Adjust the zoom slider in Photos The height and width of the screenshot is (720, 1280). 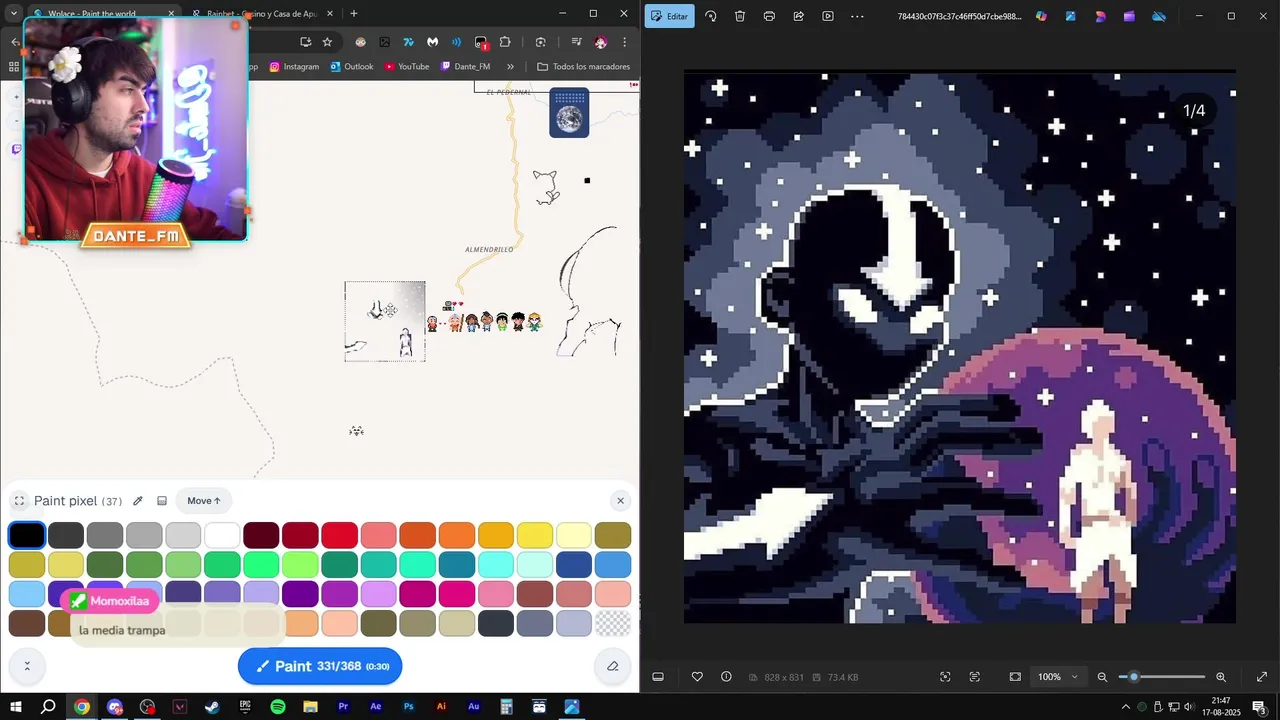pos(1162,677)
